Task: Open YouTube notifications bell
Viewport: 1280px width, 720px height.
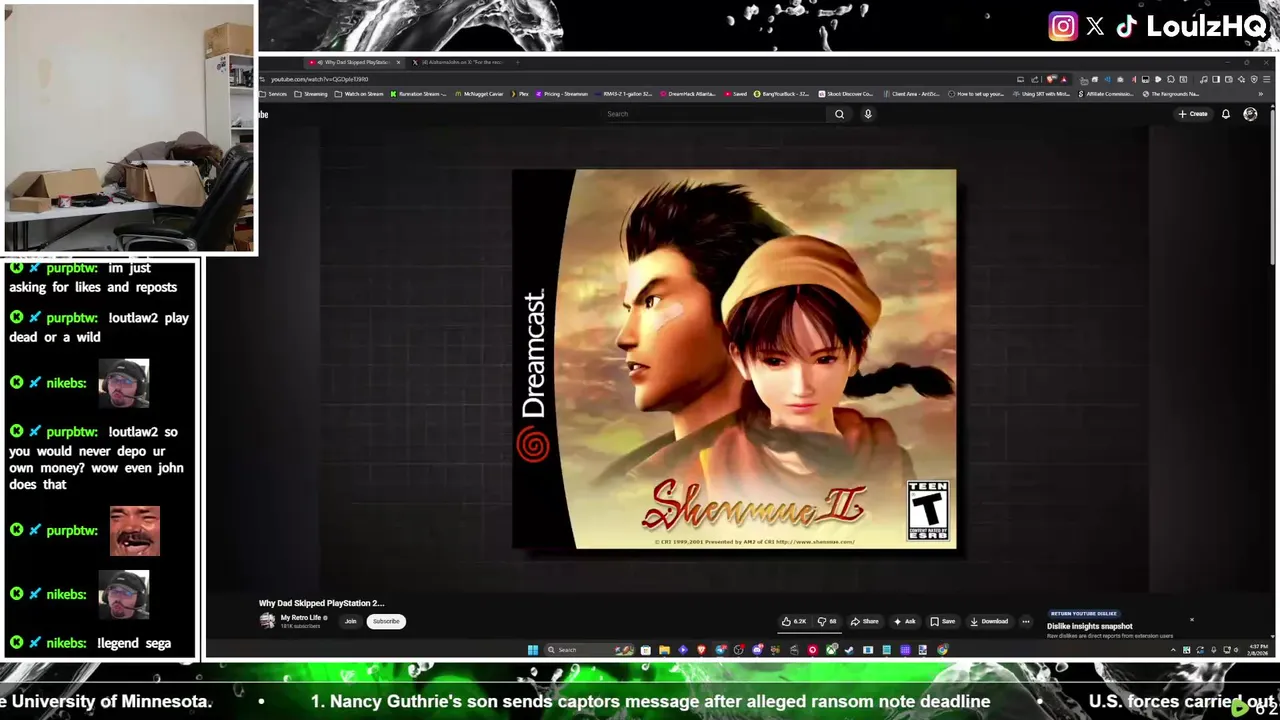Action: pos(1226,114)
